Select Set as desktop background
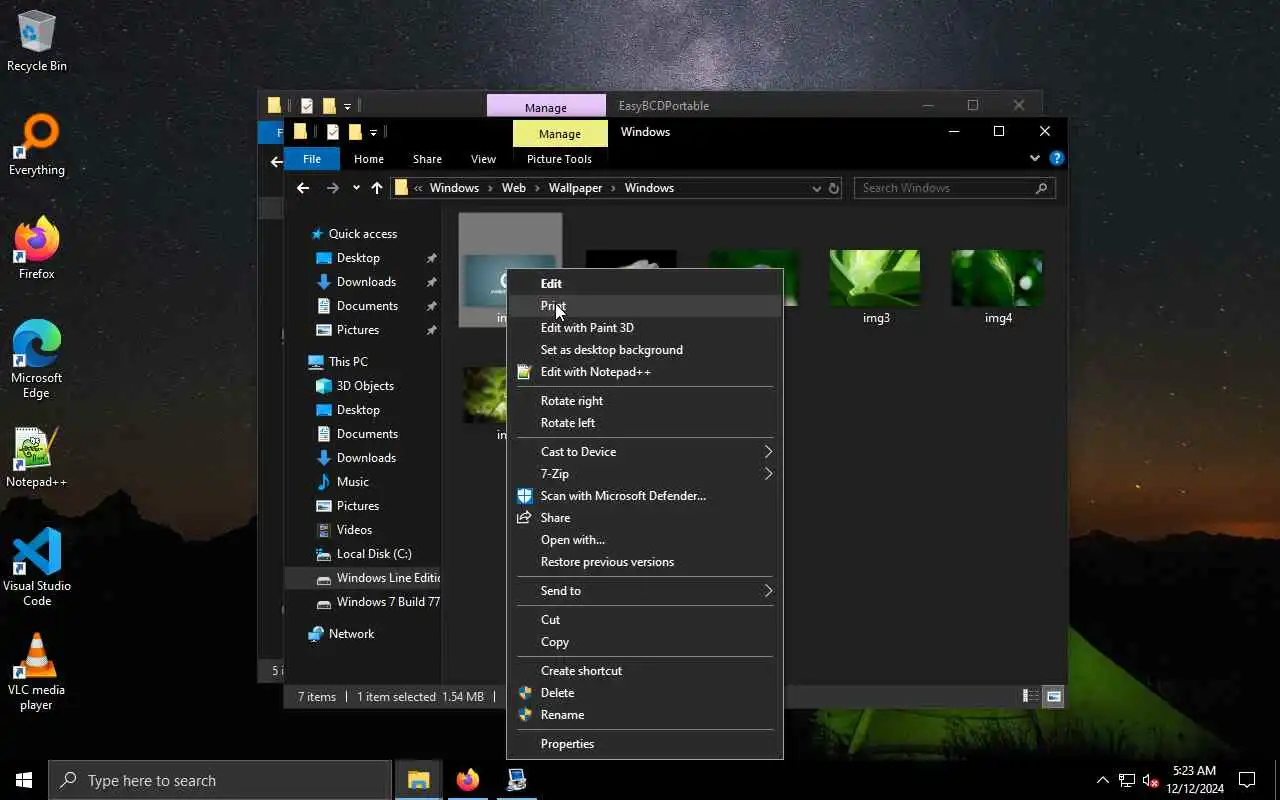1280x800 pixels. 645,350
